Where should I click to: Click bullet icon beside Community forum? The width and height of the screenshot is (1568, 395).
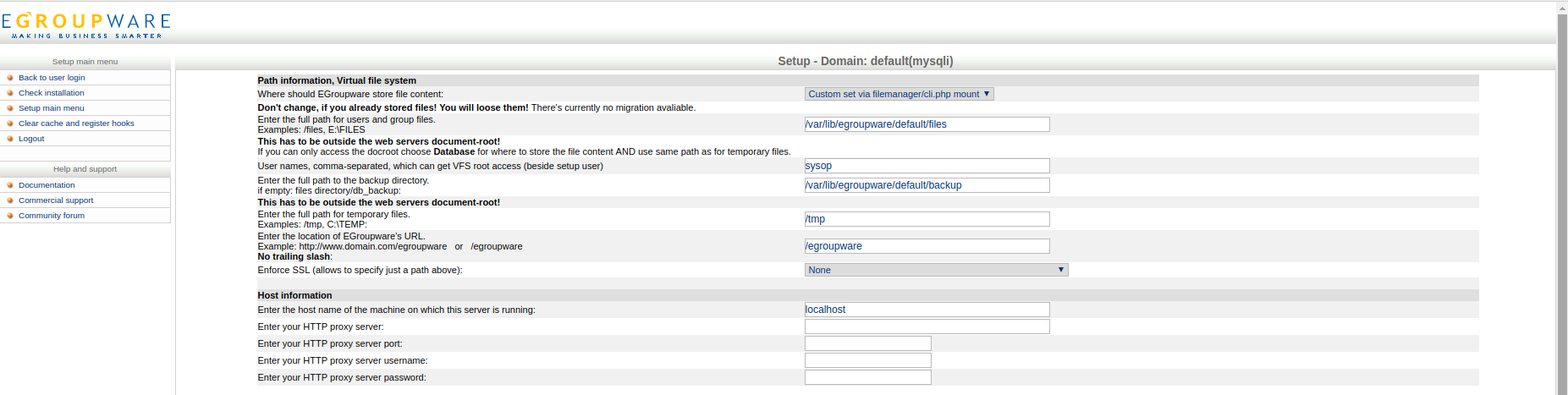click(x=10, y=216)
